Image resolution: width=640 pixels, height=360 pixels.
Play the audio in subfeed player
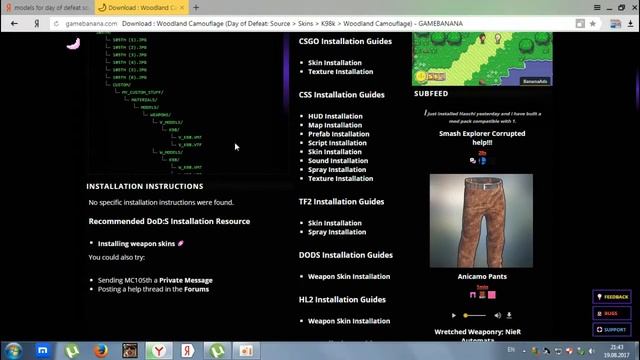pyautogui.click(x=453, y=315)
